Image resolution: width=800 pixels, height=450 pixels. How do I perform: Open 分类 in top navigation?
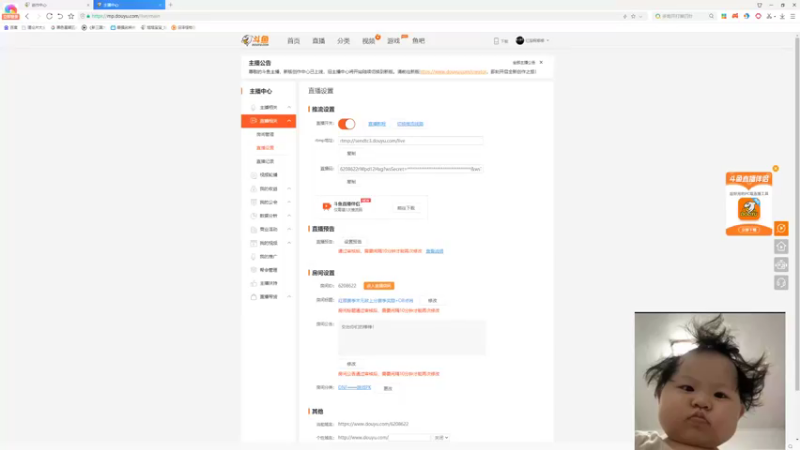point(343,41)
